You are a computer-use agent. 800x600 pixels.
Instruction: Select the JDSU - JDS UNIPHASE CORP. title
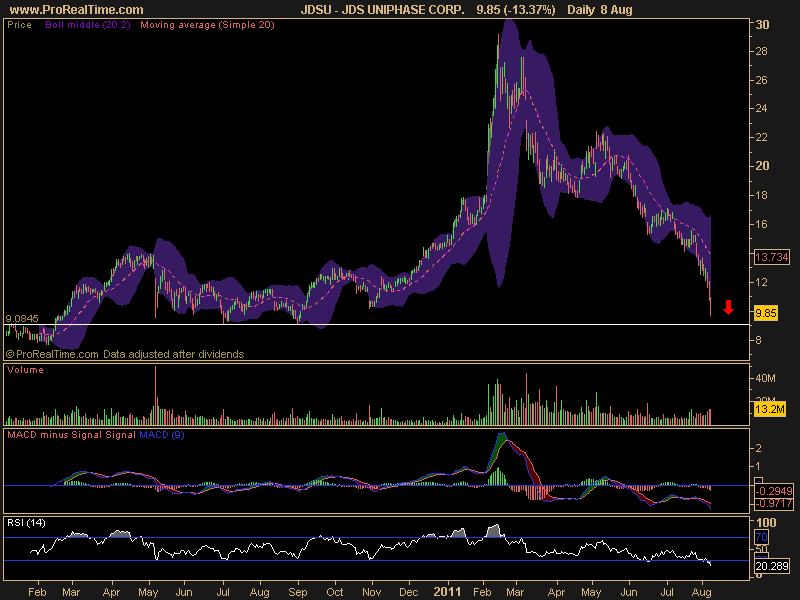click(x=383, y=10)
